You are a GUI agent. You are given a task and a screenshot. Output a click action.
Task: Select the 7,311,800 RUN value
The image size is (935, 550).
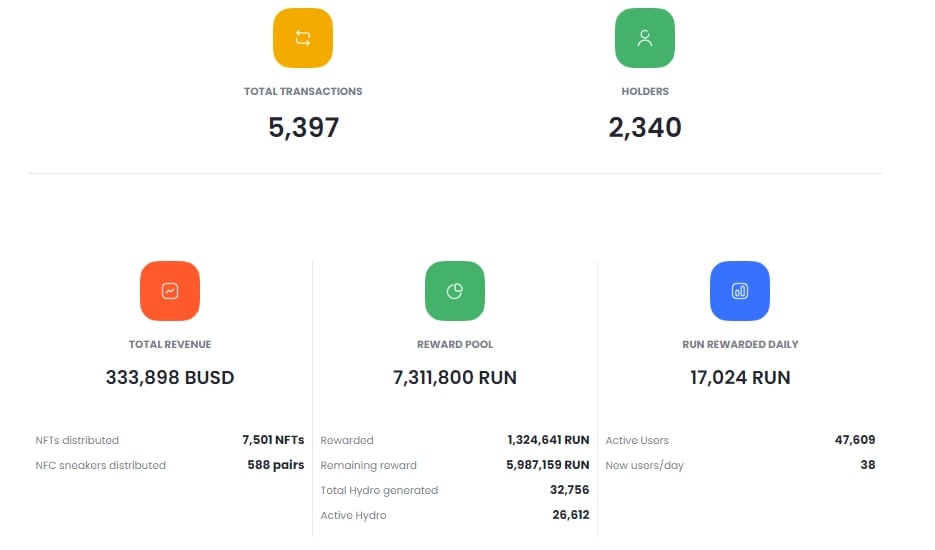point(455,378)
